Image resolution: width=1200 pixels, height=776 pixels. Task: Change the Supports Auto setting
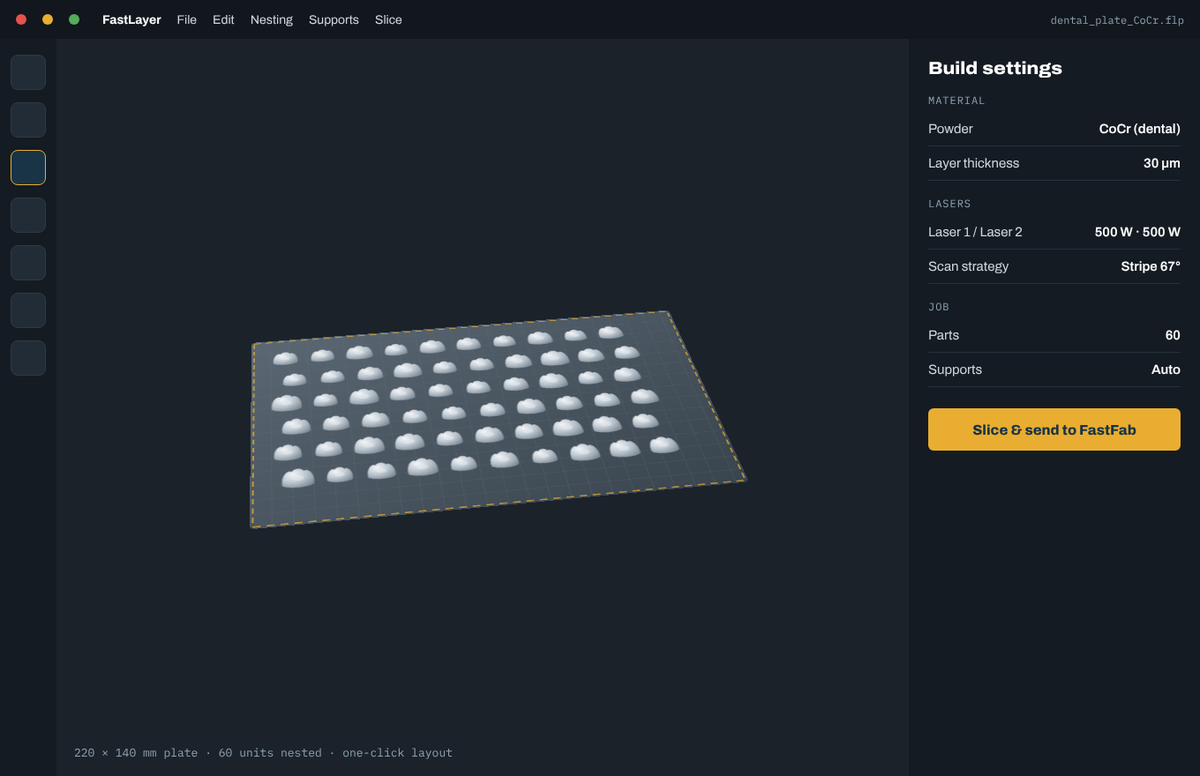[x=1166, y=369]
